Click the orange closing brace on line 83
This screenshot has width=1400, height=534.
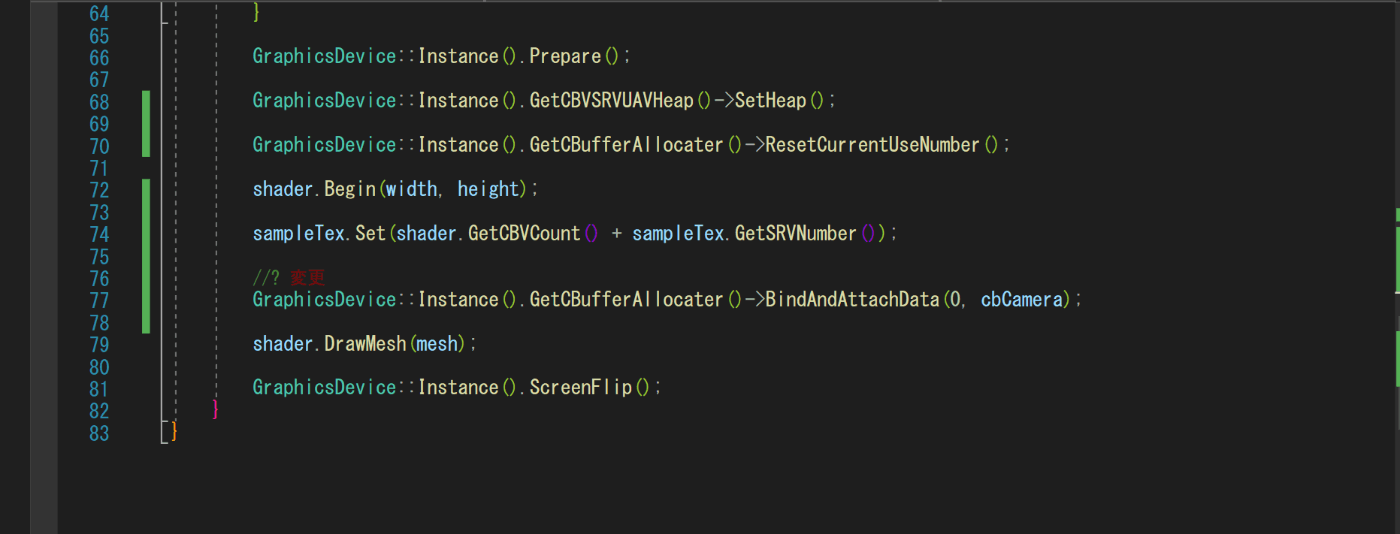pyautogui.click(x=174, y=431)
